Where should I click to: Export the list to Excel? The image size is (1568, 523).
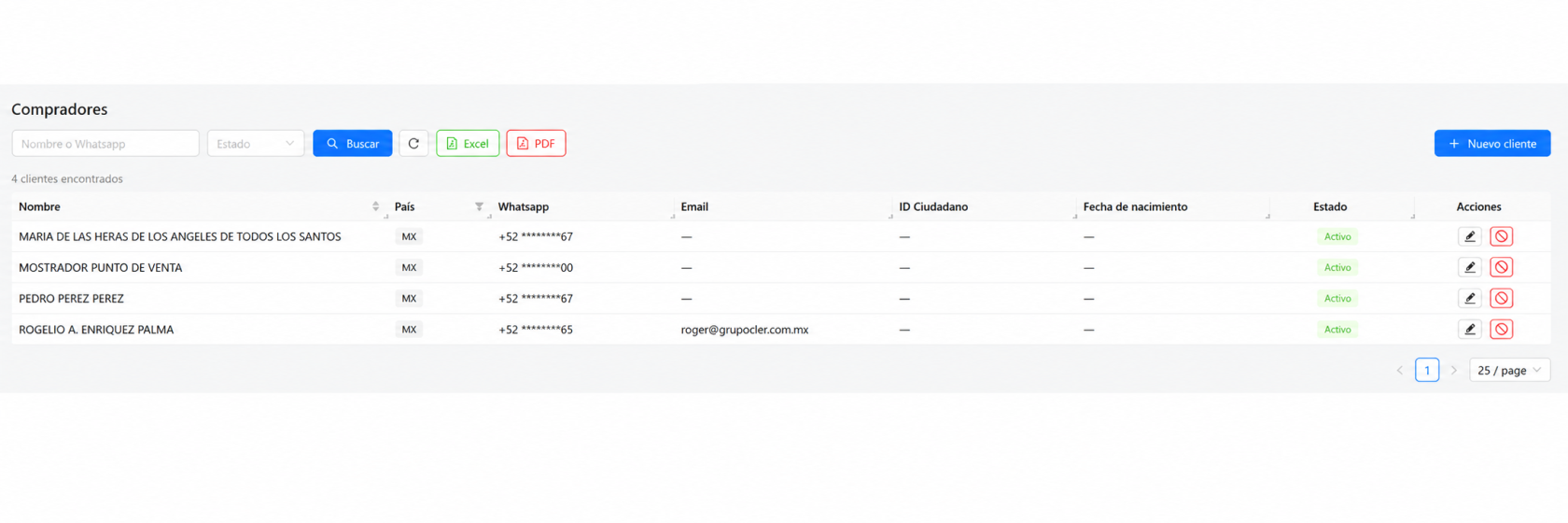click(468, 144)
